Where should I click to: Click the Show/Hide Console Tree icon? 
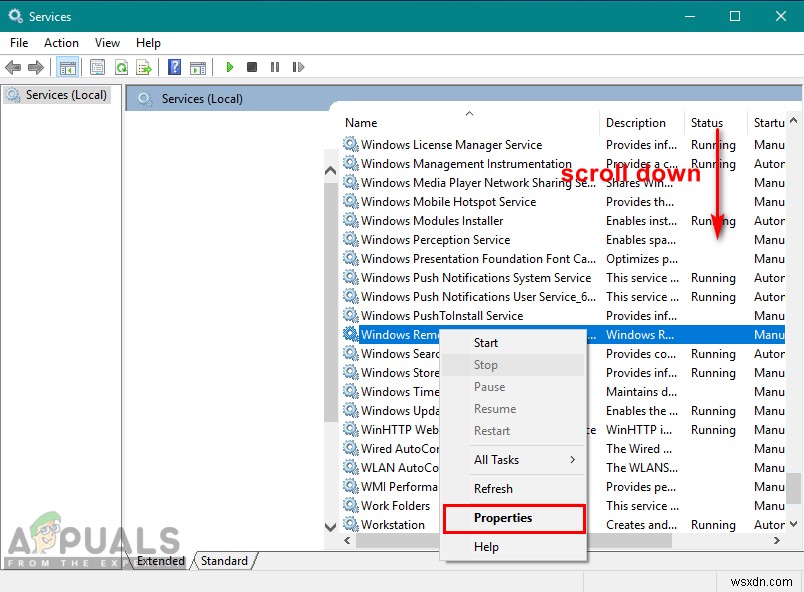tap(67, 67)
